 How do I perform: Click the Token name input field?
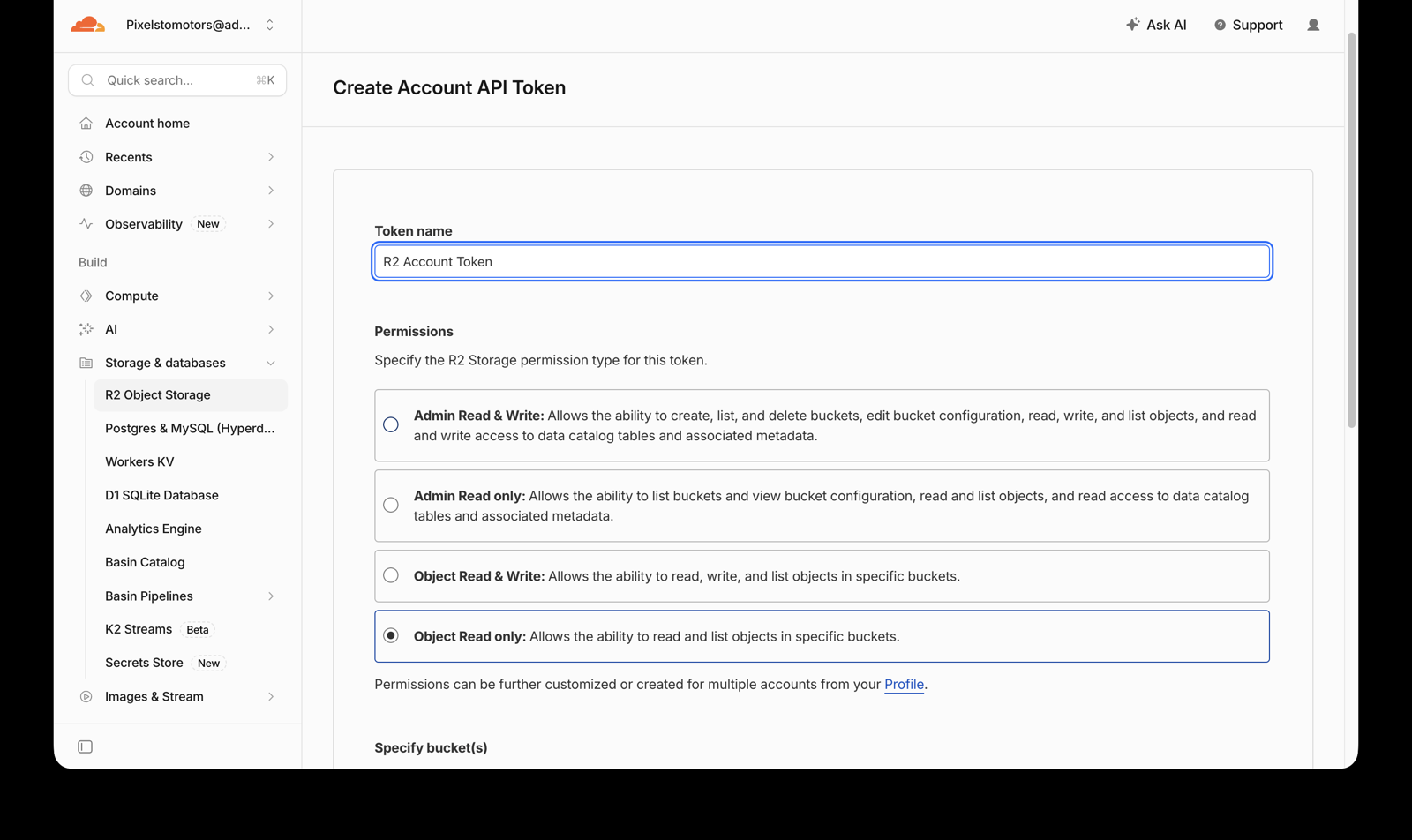click(822, 261)
